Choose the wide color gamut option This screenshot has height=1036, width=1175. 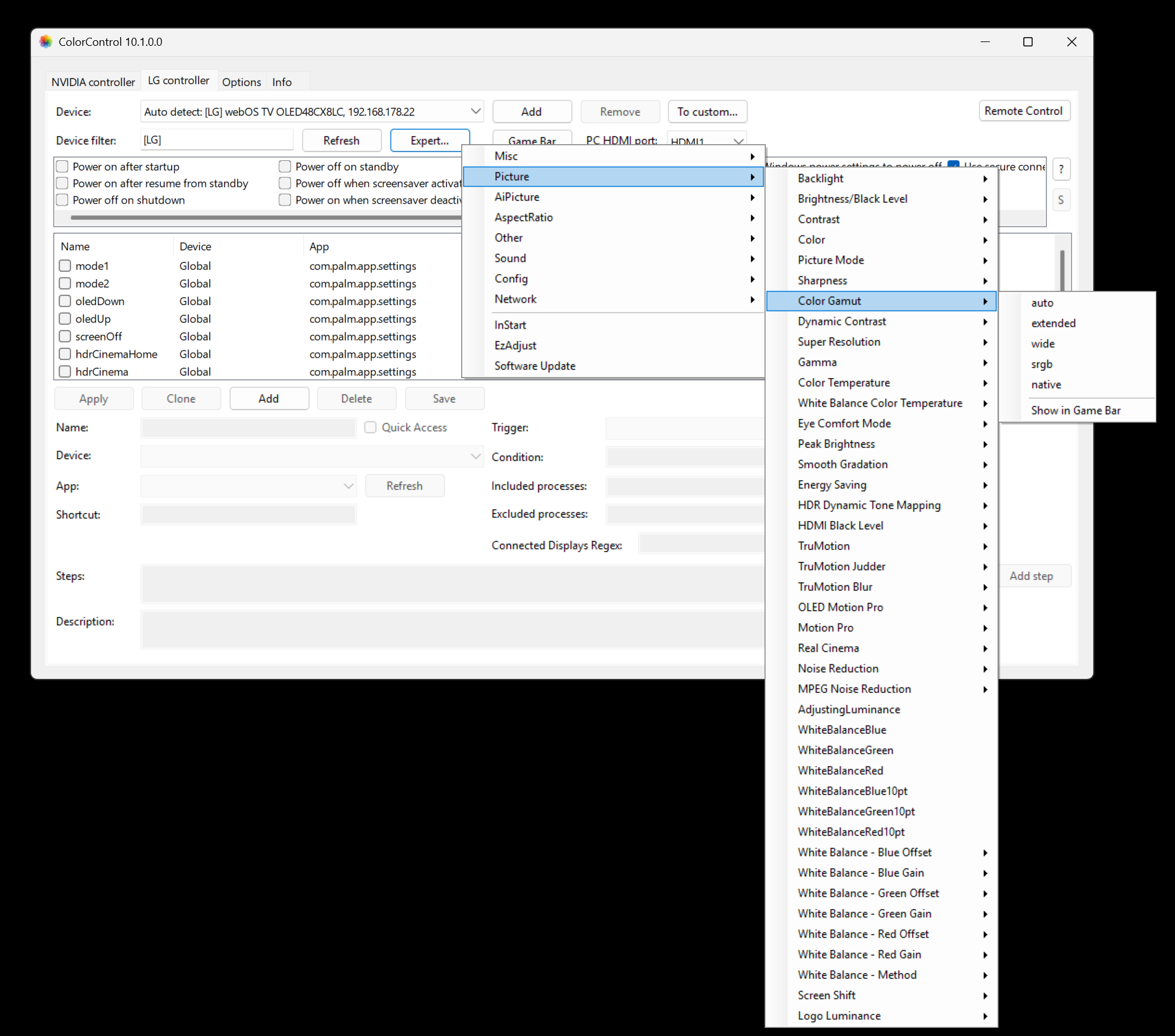1077,343
